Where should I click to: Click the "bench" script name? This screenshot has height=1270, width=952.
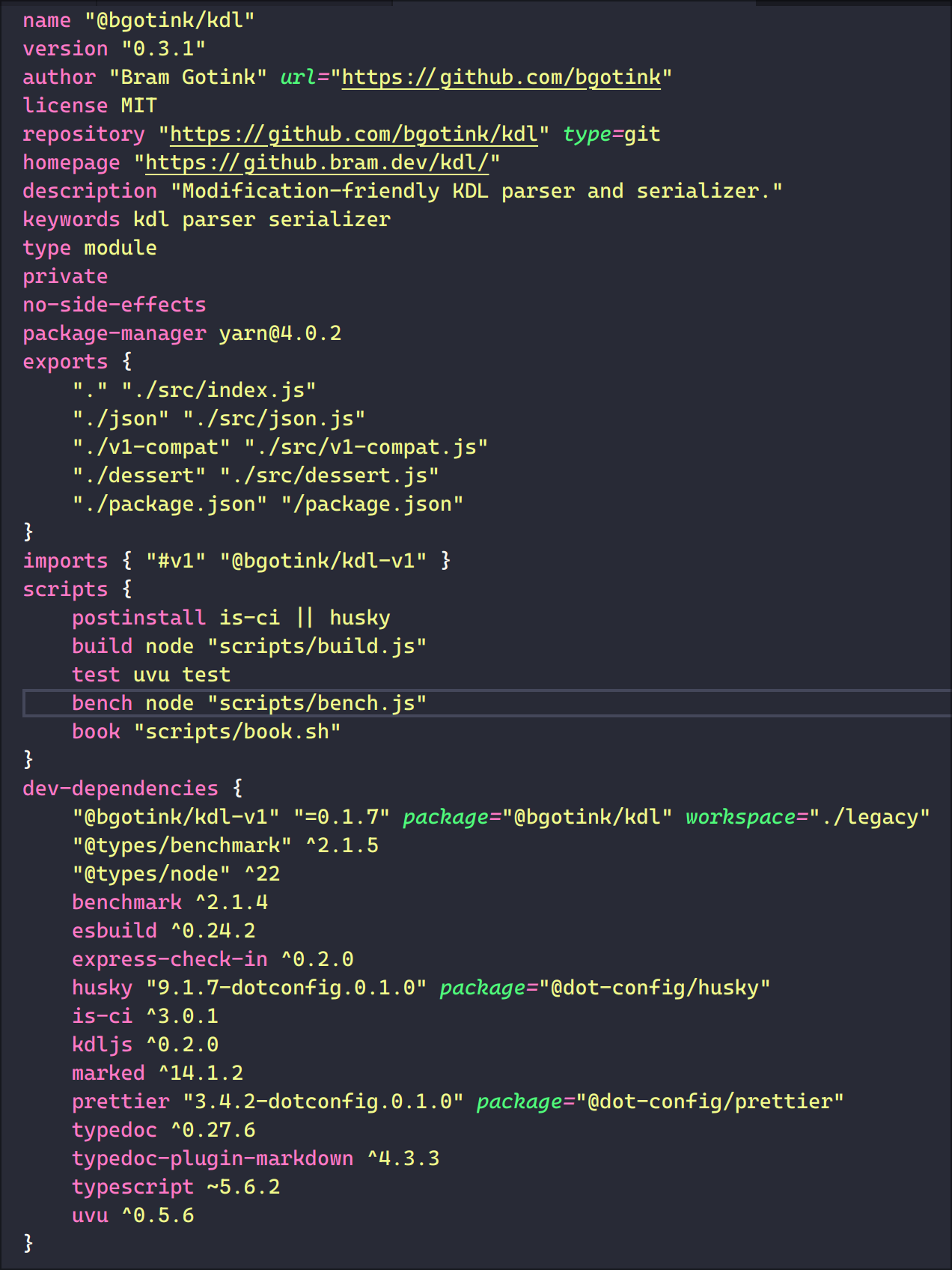click(102, 703)
